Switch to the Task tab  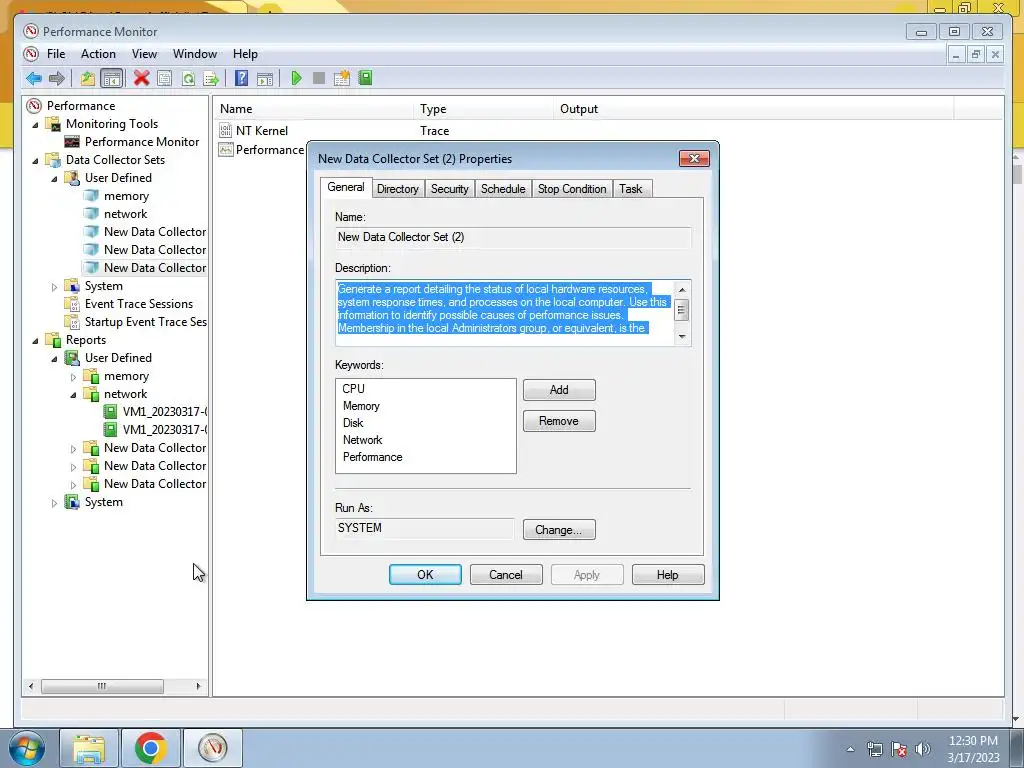[631, 189]
